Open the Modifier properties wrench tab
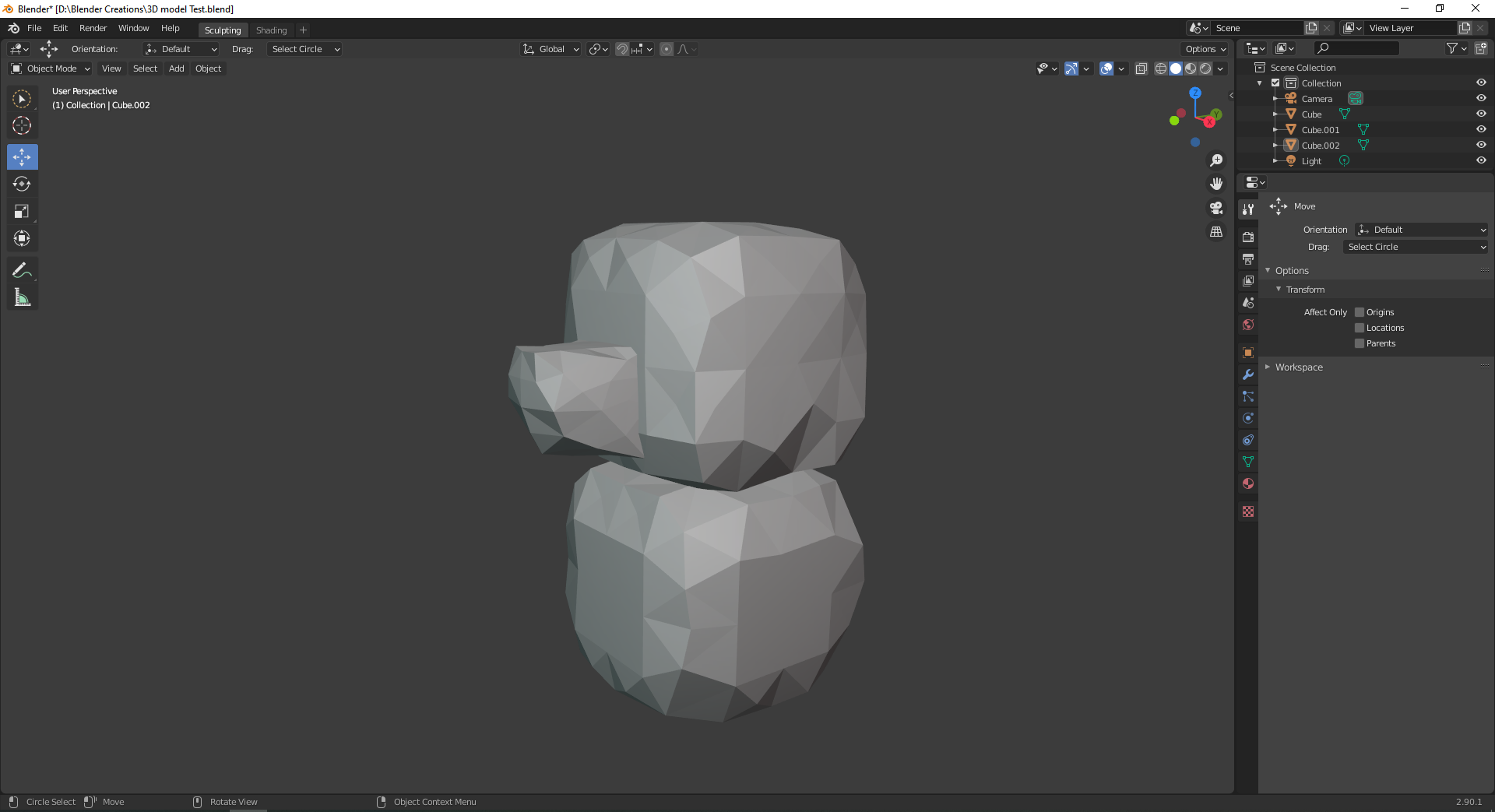This screenshot has width=1495, height=812. tap(1248, 374)
